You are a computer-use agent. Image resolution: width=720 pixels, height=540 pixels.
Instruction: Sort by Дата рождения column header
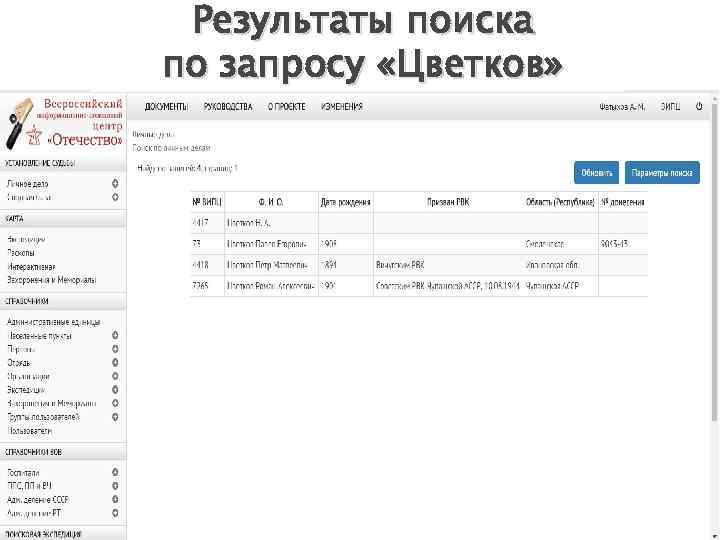(x=346, y=202)
